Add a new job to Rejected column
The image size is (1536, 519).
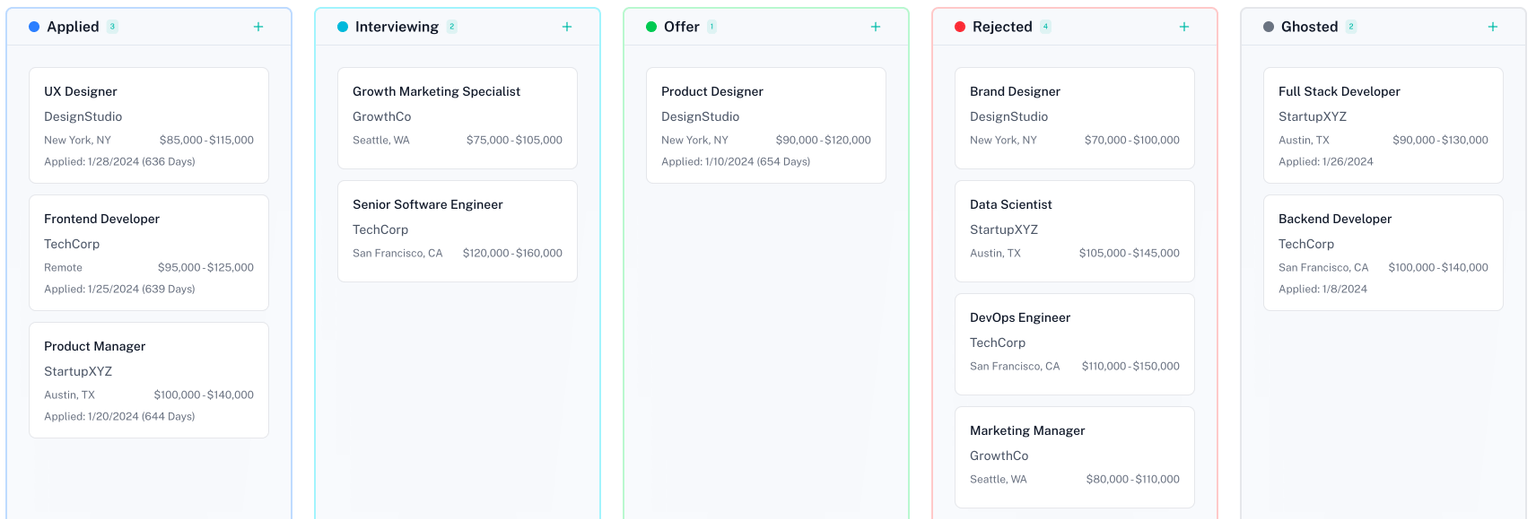point(1184,27)
